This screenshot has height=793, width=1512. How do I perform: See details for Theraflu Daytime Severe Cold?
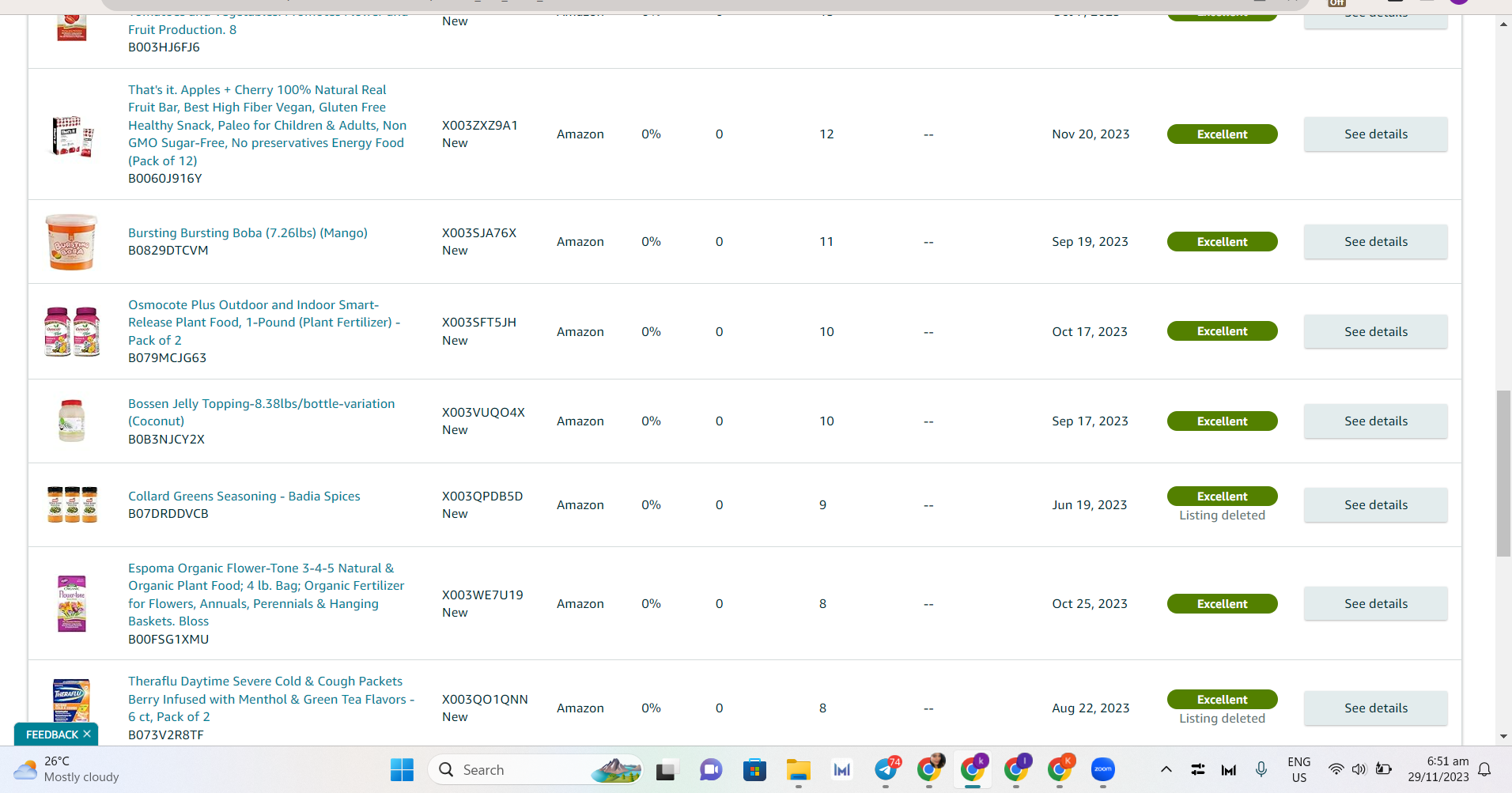(x=1376, y=708)
